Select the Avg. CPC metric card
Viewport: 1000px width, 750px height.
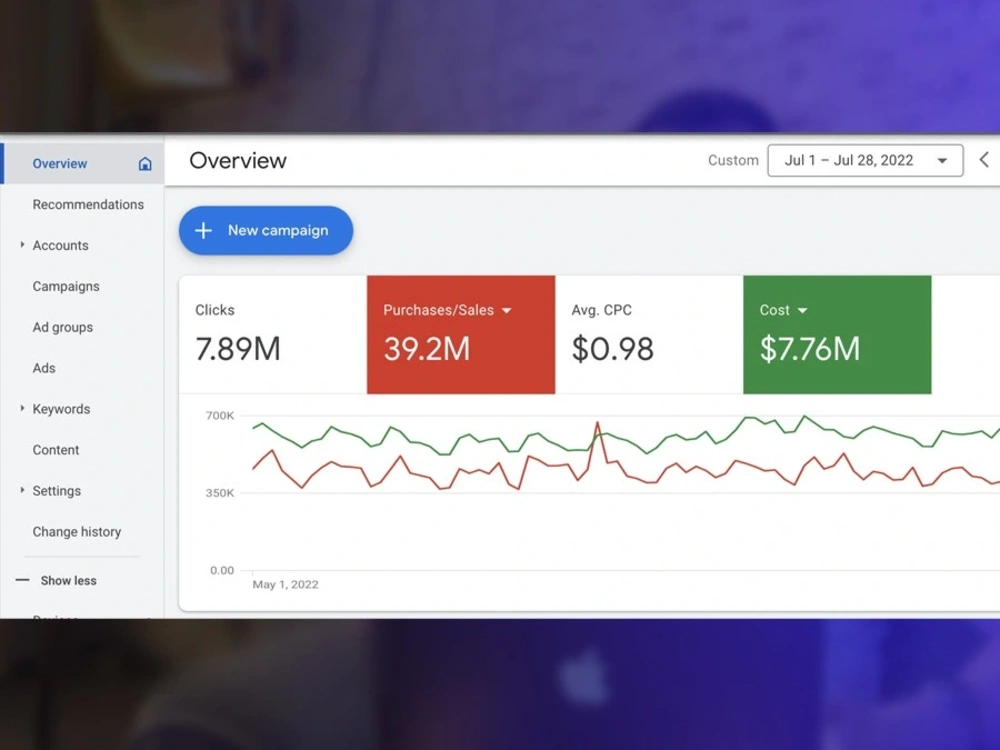click(x=649, y=335)
